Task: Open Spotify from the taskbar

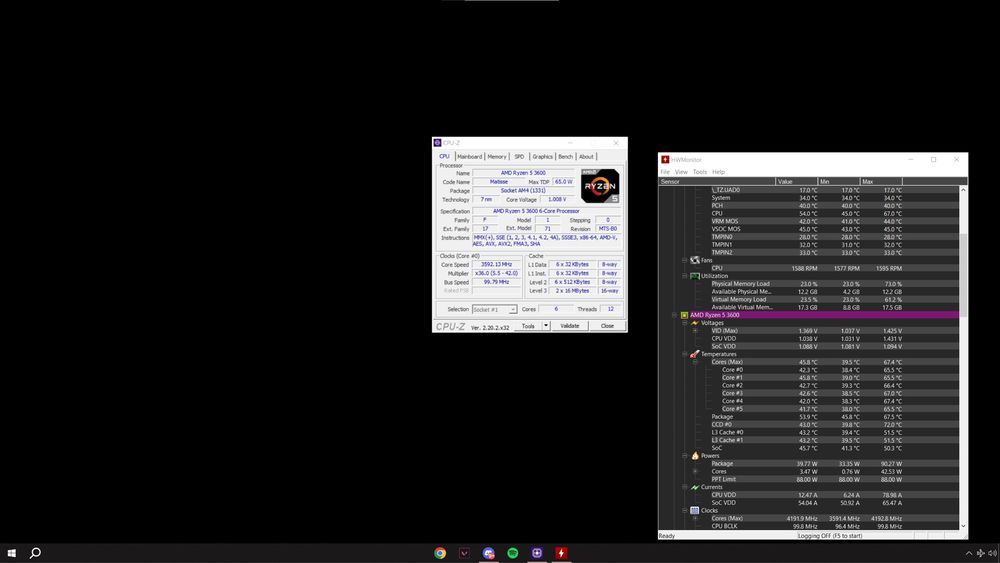Action: [513, 553]
